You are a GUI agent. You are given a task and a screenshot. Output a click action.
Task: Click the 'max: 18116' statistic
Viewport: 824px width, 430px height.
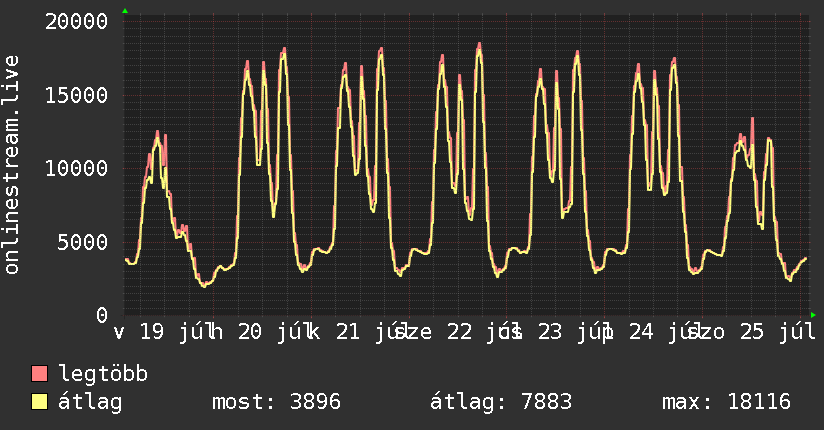tap(726, 402)
